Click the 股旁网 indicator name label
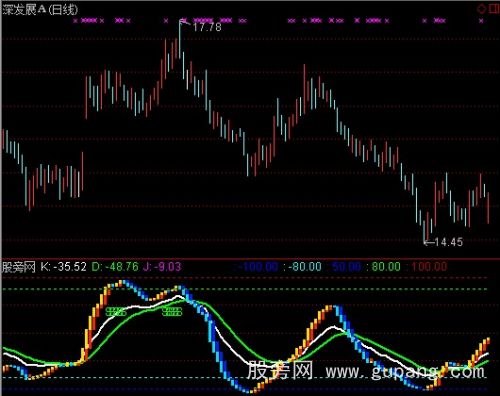Screen dimensions: 500x396 click(19, 267)
